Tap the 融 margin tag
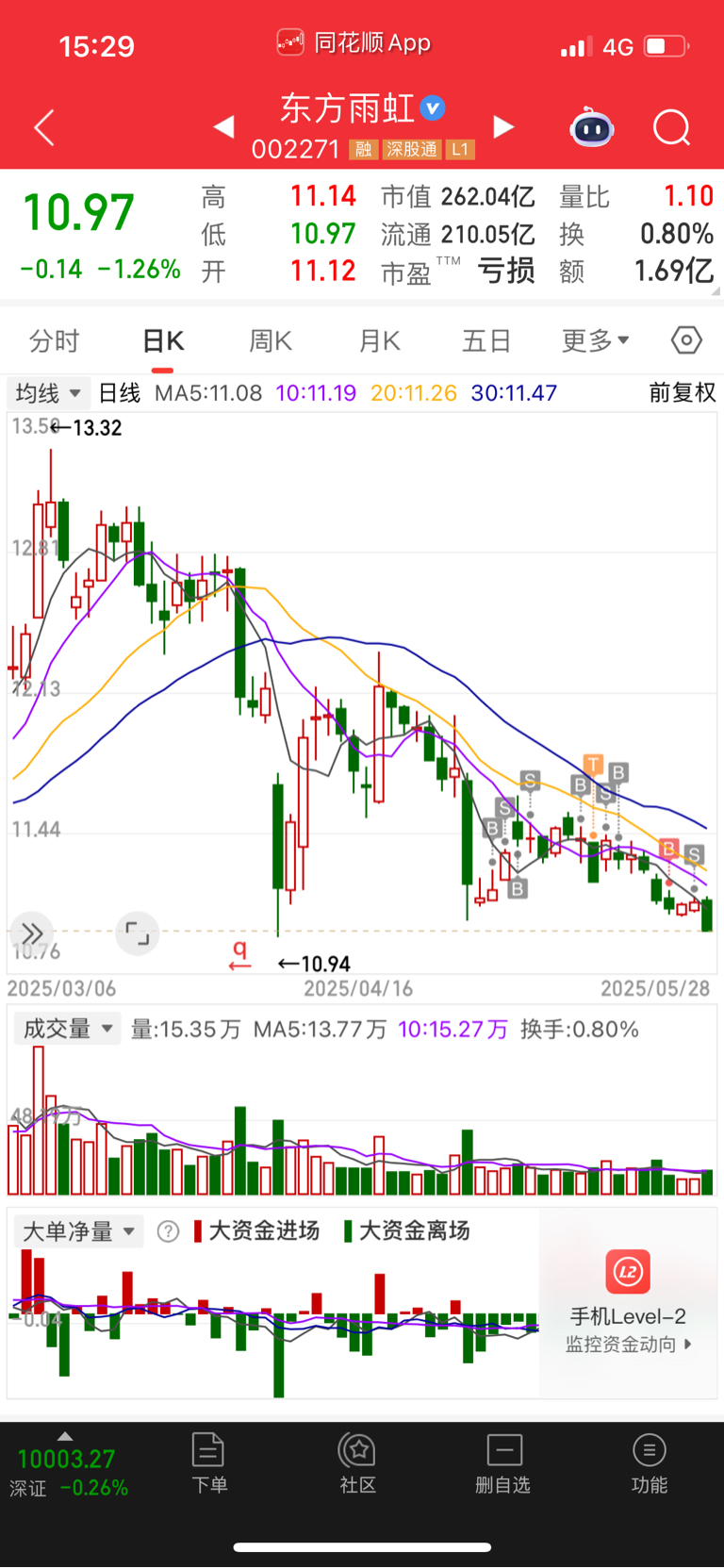Screen dimensions: 724x1568 pos(364,149)
